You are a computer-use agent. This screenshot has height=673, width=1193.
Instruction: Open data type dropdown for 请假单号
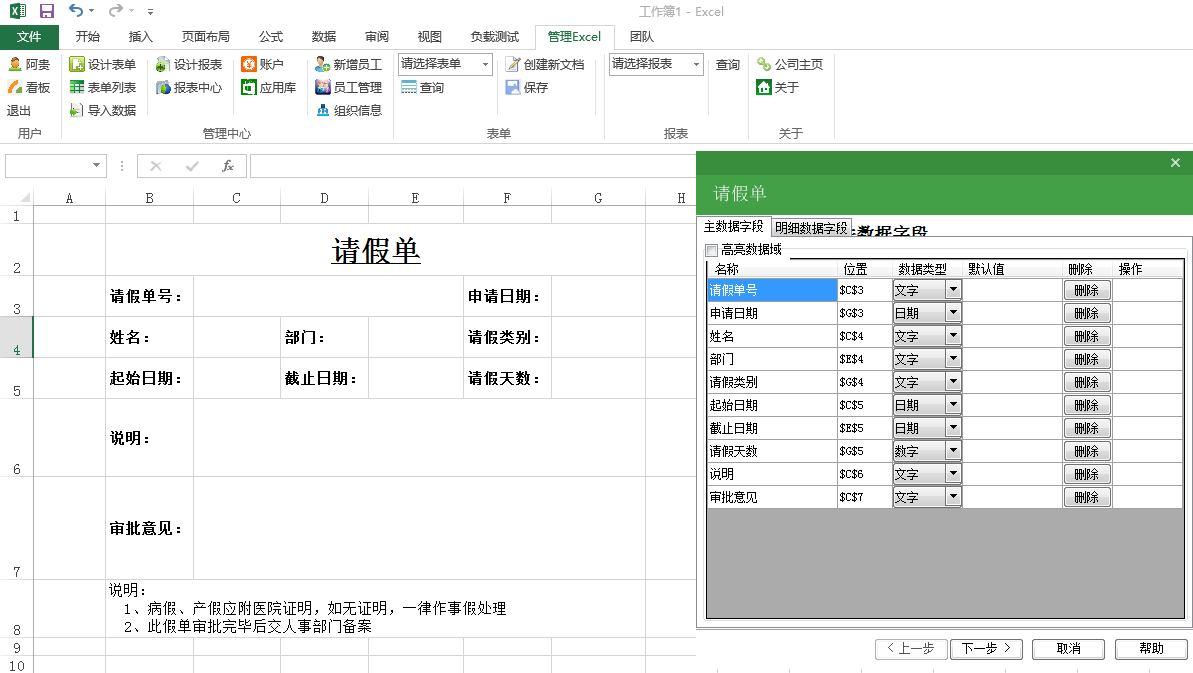(x=953, y=290)
